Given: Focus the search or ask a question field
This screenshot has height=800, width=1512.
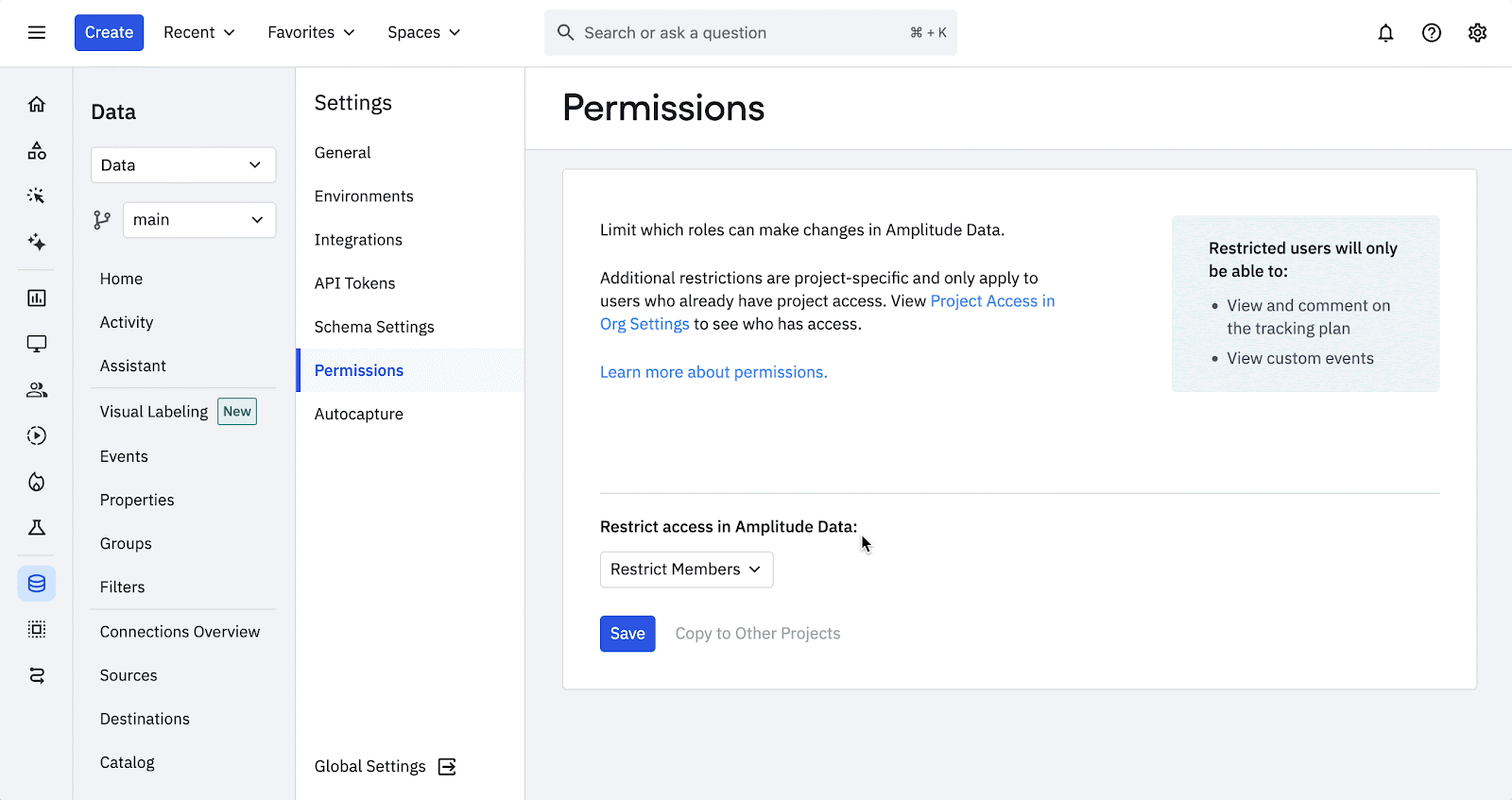Looking at the screenshot, I should point(750,33).
